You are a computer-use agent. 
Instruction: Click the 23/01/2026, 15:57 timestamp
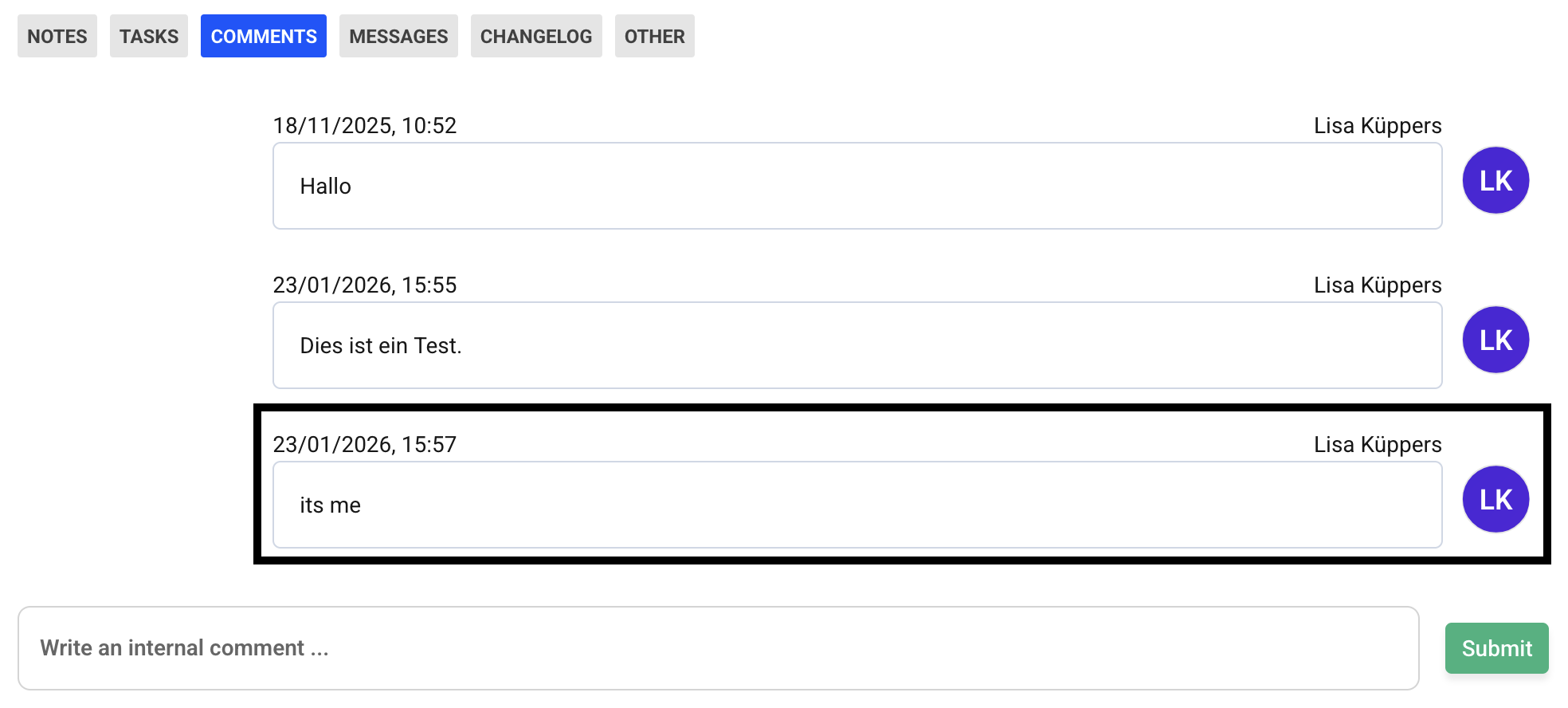[365, 444]
